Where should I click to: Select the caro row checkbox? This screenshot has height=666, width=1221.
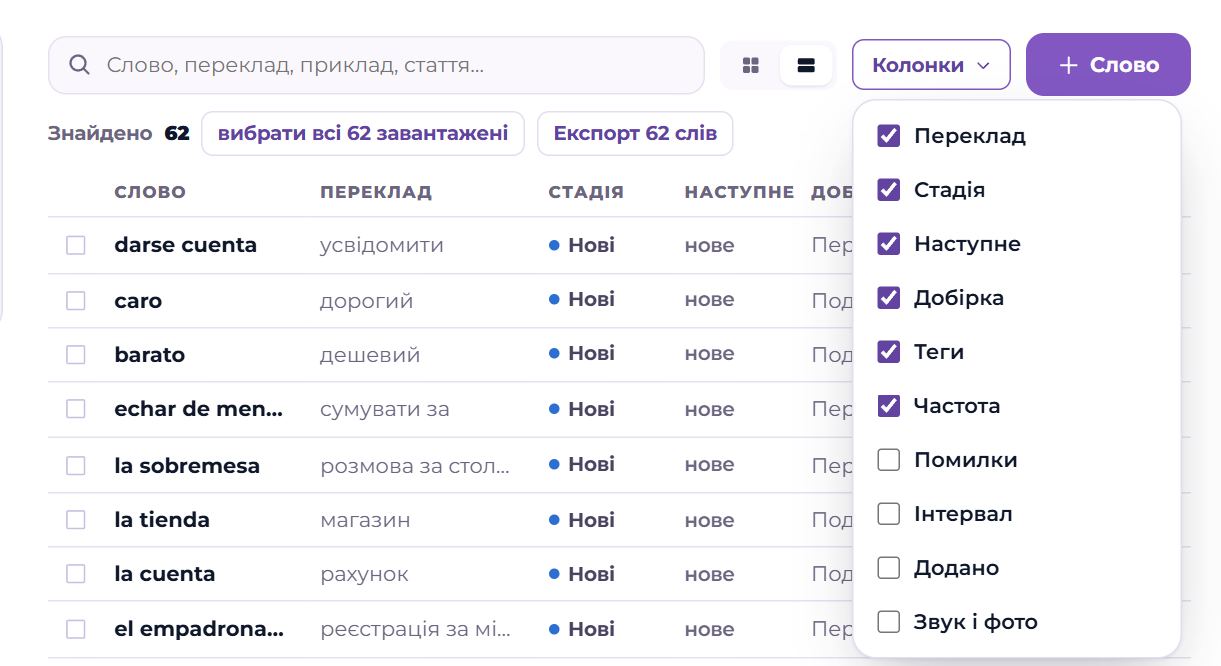(x=76, y=300)
